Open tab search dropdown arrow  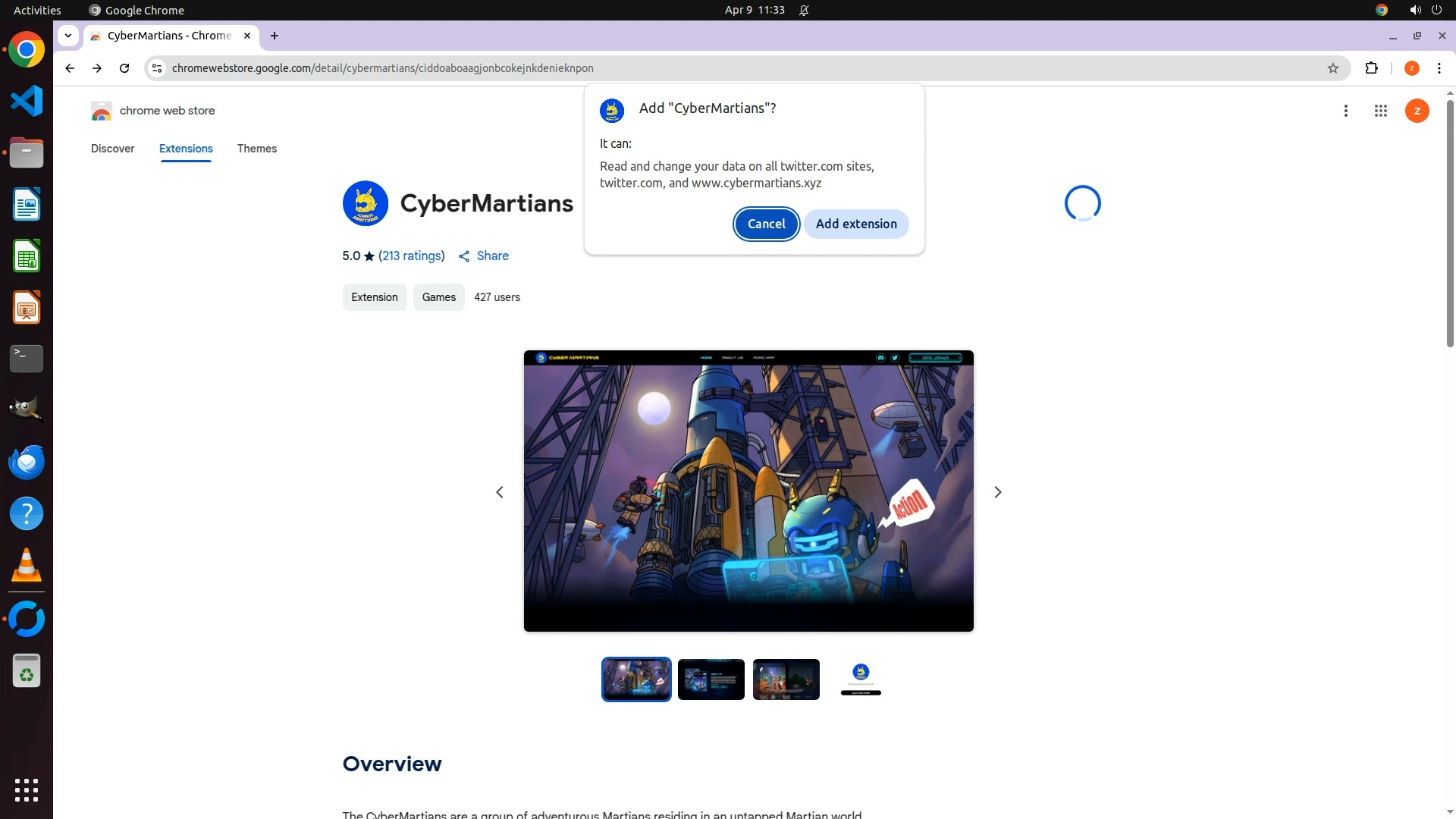tap(68, 36)
